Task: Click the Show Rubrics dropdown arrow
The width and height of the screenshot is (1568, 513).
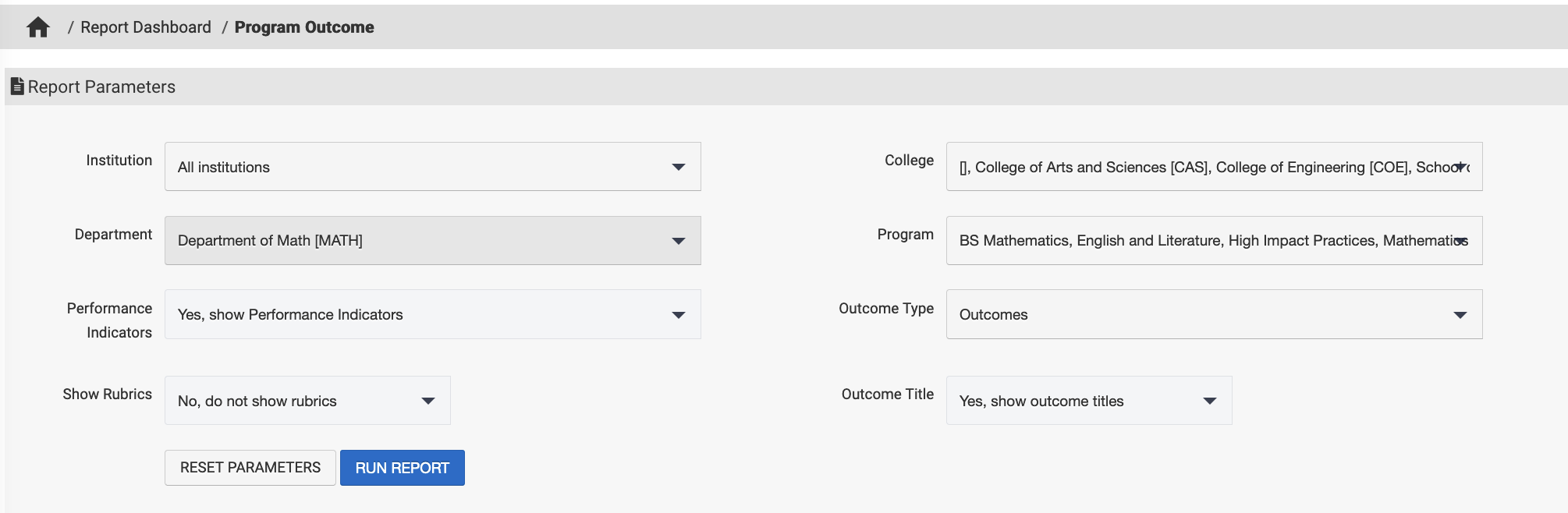Action: (427, 401)
